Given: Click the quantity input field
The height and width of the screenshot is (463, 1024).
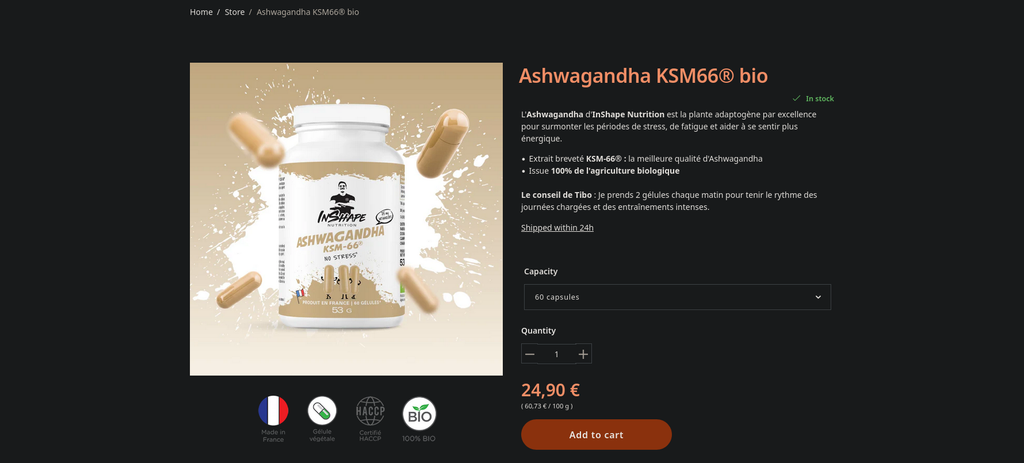Looking at the screenshot, I should pyautogui.click(x=556, y=354).
